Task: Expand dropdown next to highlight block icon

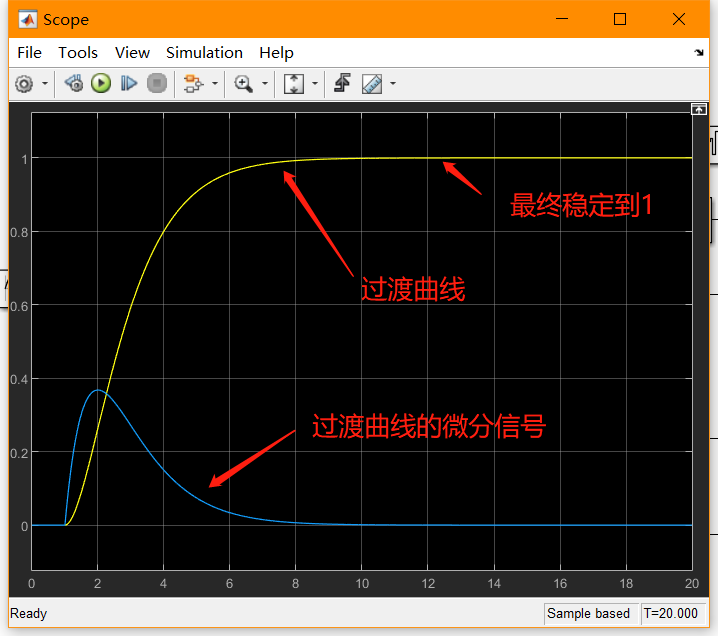Action: (x=215, y=84)
